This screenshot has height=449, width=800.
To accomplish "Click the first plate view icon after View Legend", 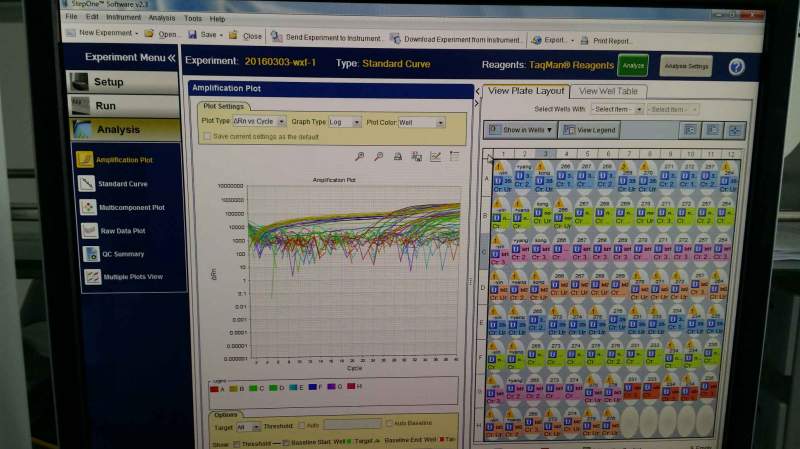I will pyautogui.click(x=690, y=130).
